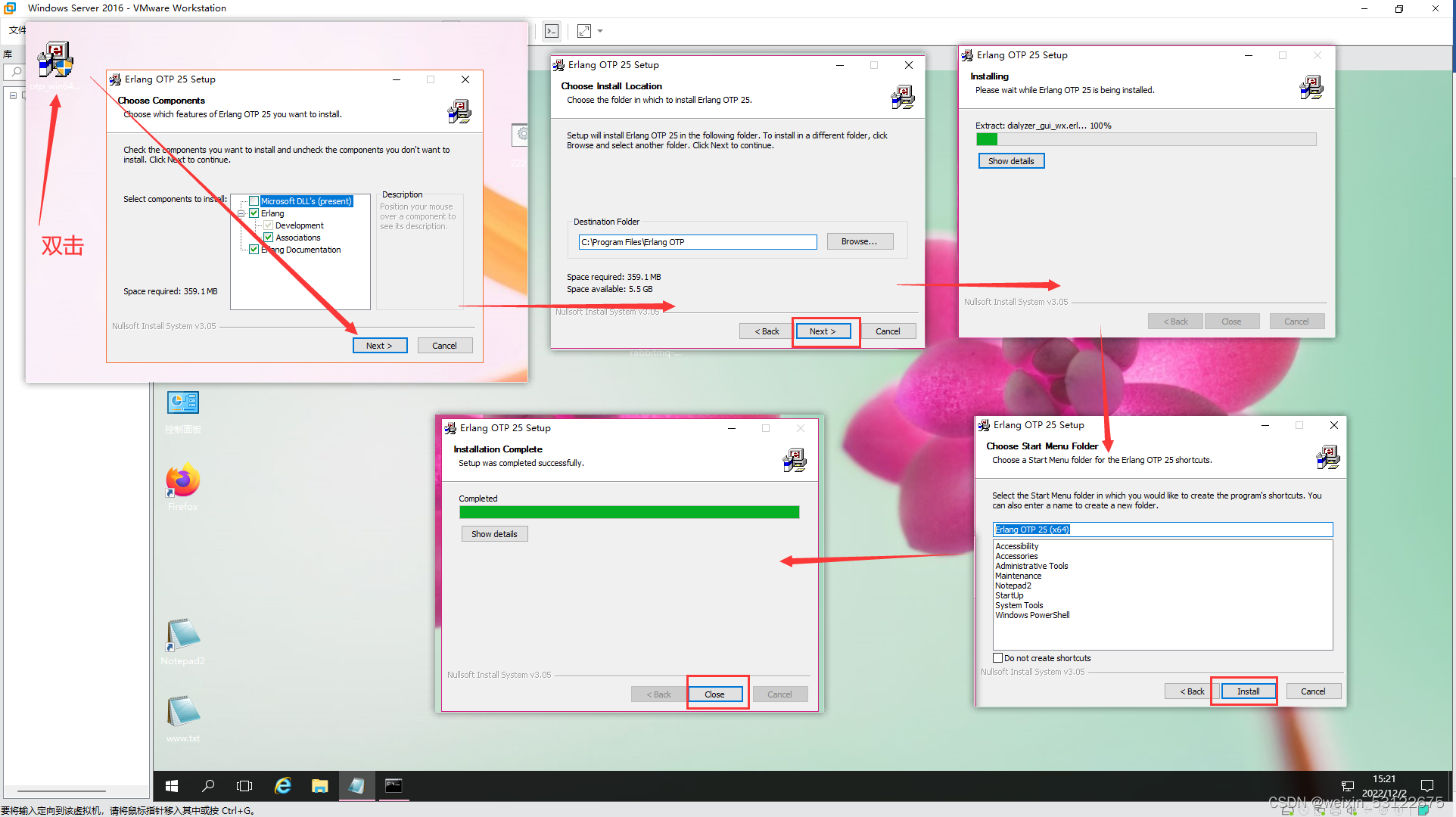
Task: Collapse the 库 tree in VMware sidebar
Action: pyautogui.click(x=13, y=95)
